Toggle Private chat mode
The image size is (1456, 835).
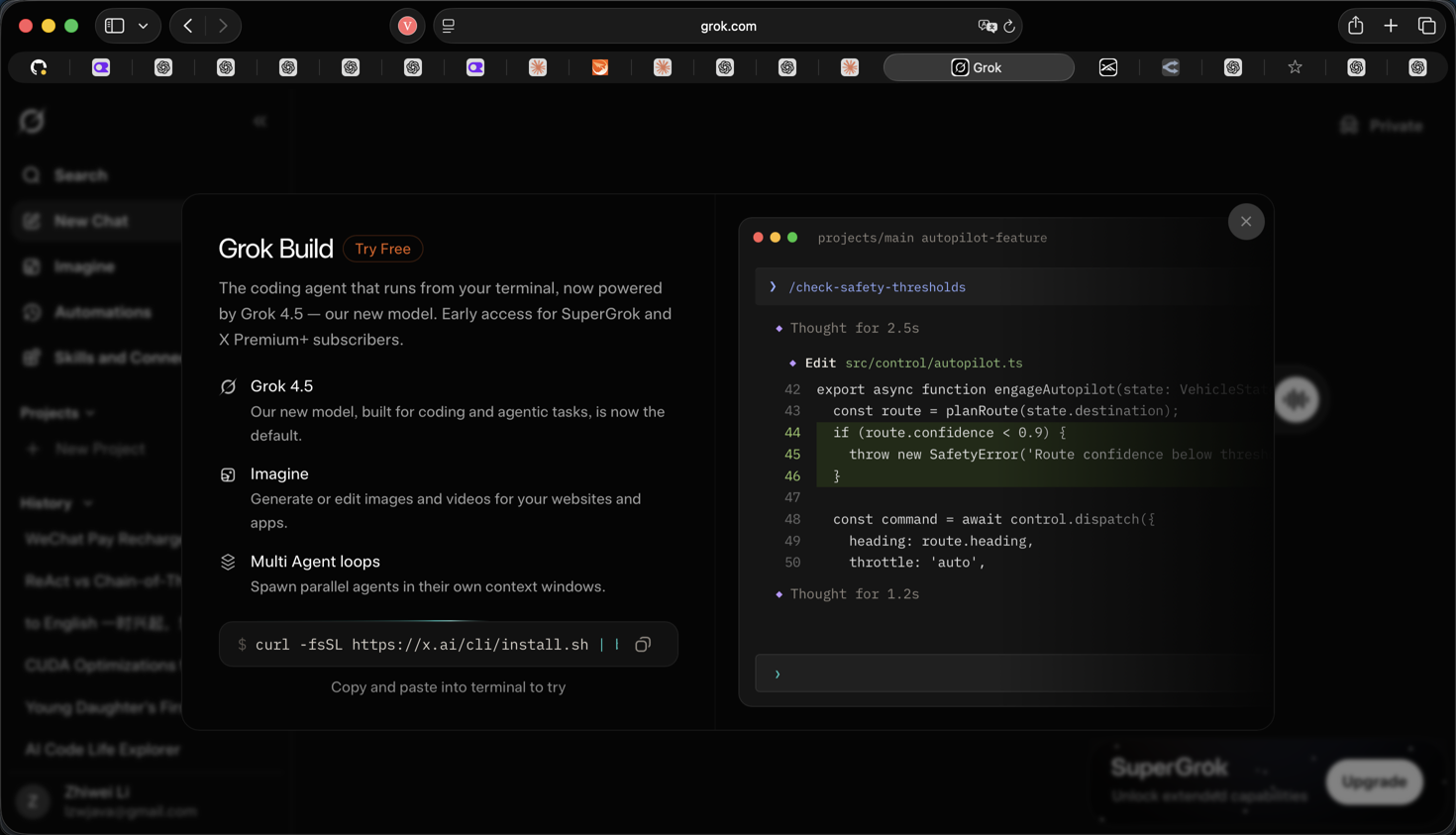tap(1381, 126)
